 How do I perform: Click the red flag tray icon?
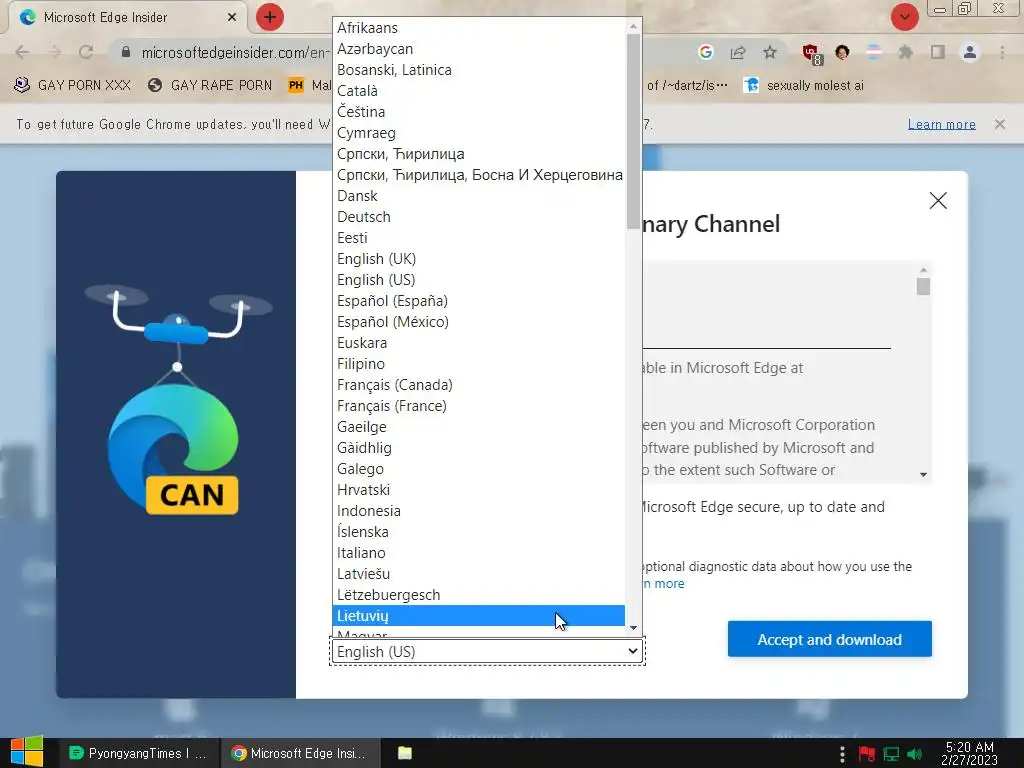pyautogui.click(x=867, y=754)
